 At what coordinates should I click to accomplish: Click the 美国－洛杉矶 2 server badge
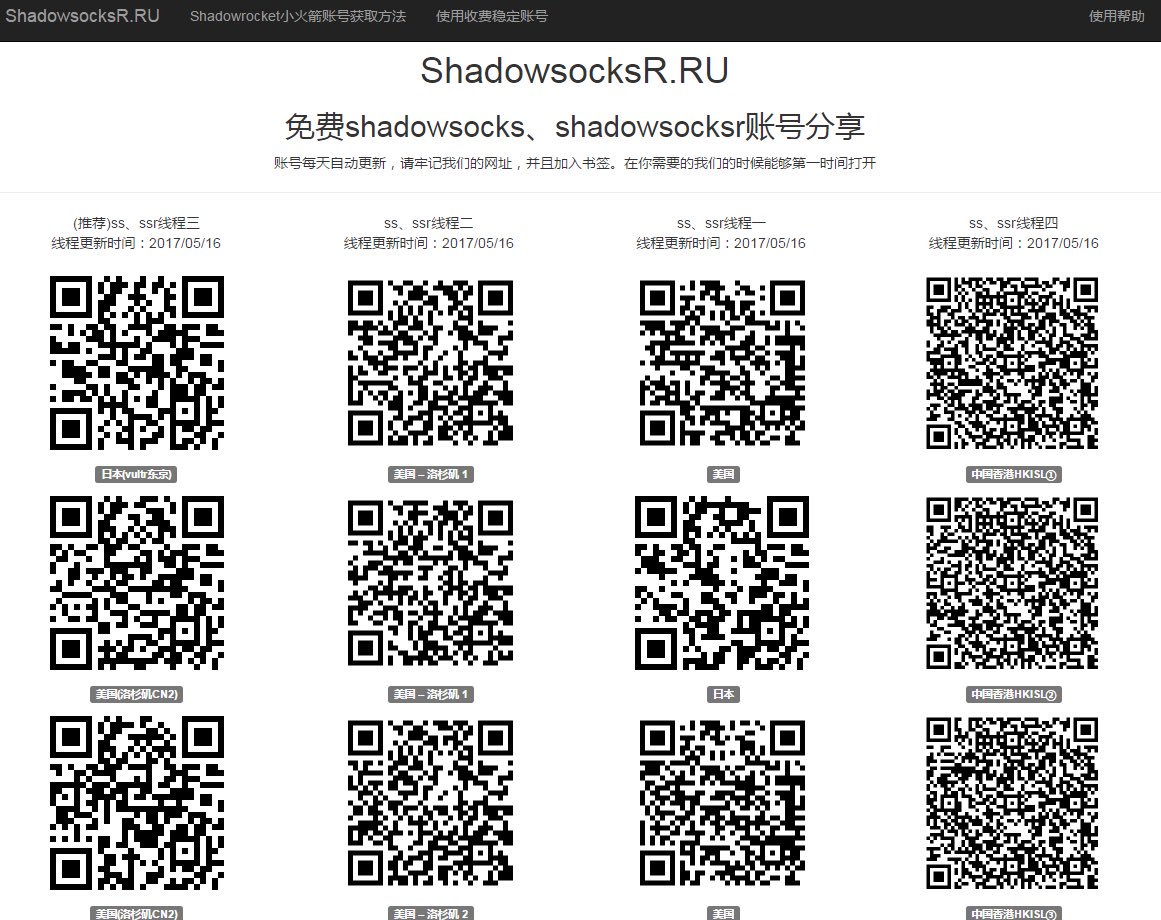(430, 913)
